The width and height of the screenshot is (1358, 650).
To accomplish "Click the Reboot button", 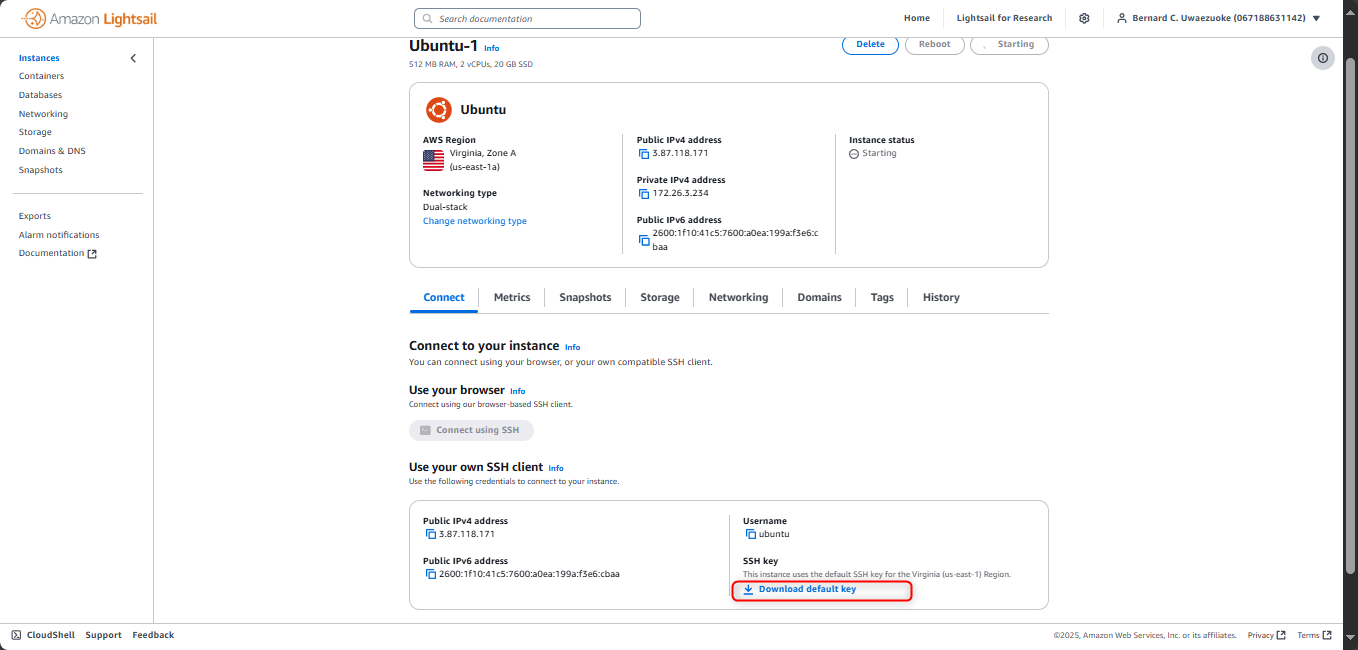I will pos(935,44).
